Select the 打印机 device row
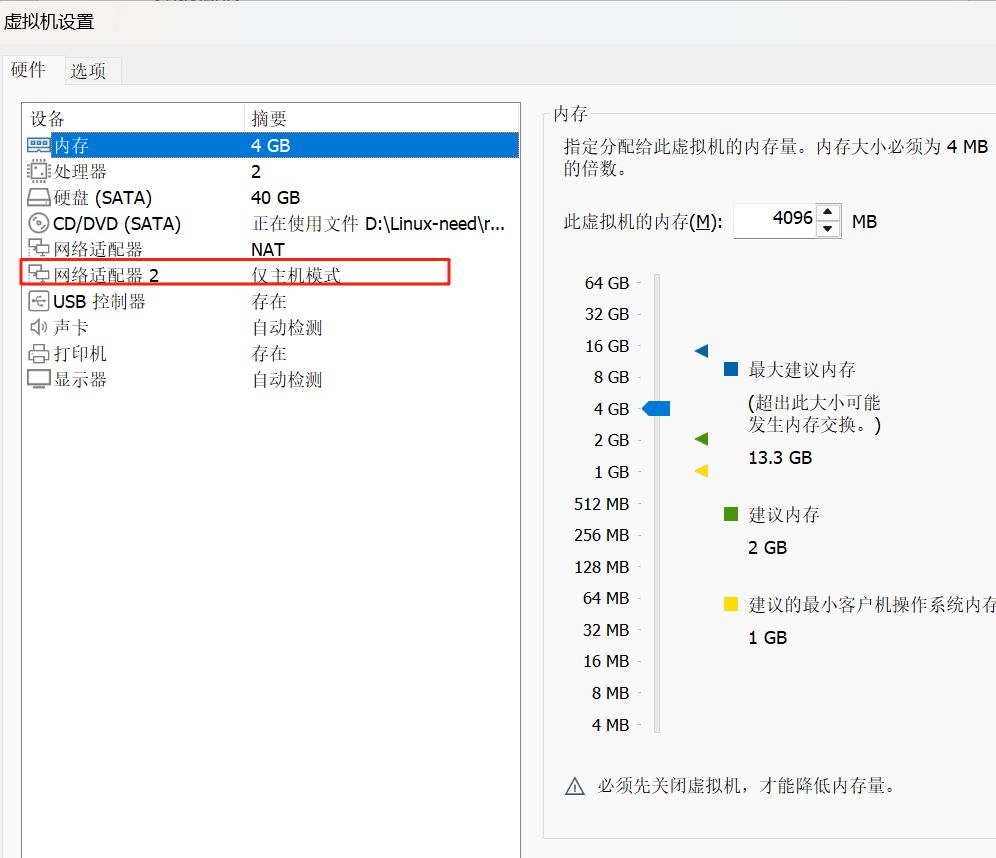996x858 pixels. click(272, 353)
